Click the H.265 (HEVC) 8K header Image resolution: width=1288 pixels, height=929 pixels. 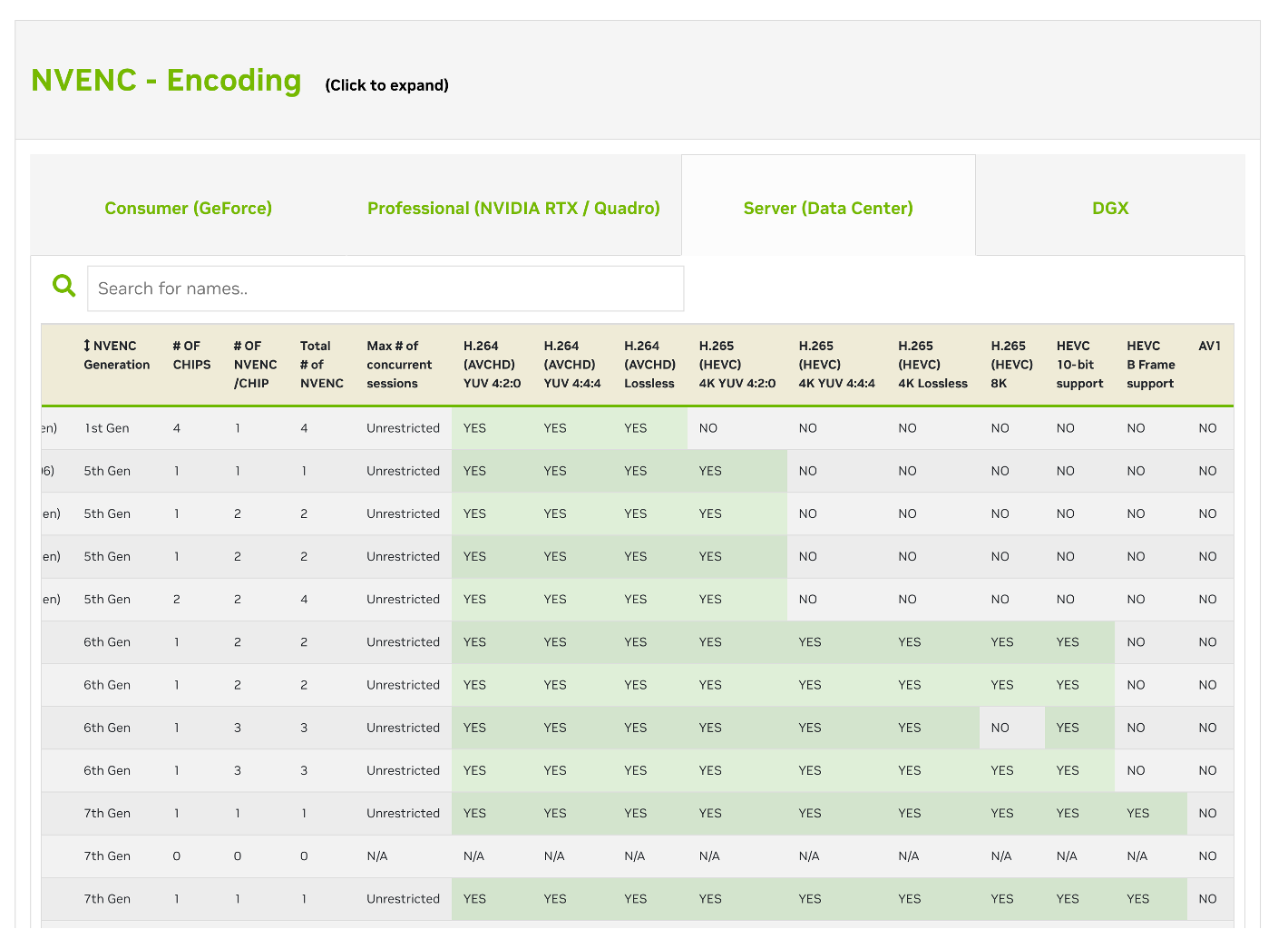pyautogui.click(x=1011, y=365)
